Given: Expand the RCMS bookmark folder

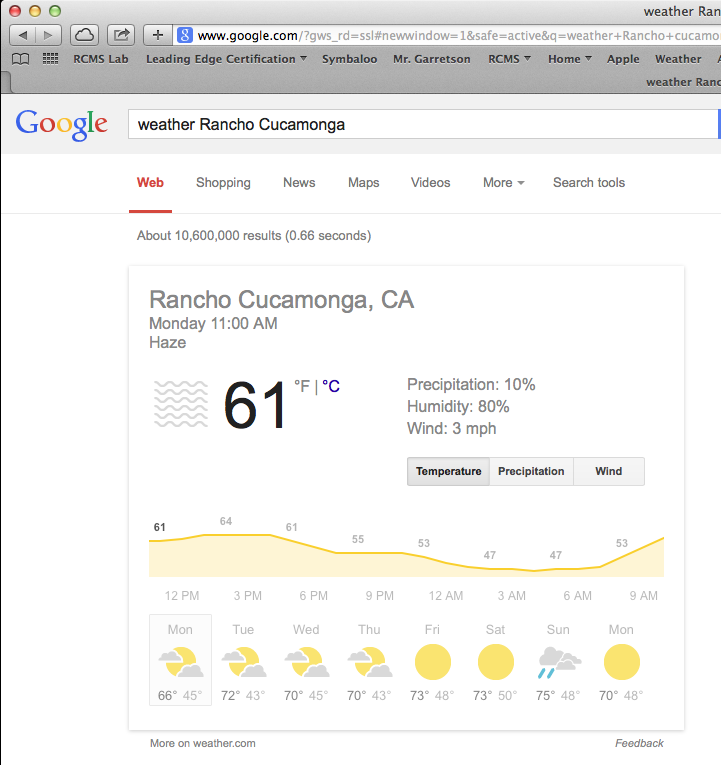Looking at the screenshot, I should point(509,59).
